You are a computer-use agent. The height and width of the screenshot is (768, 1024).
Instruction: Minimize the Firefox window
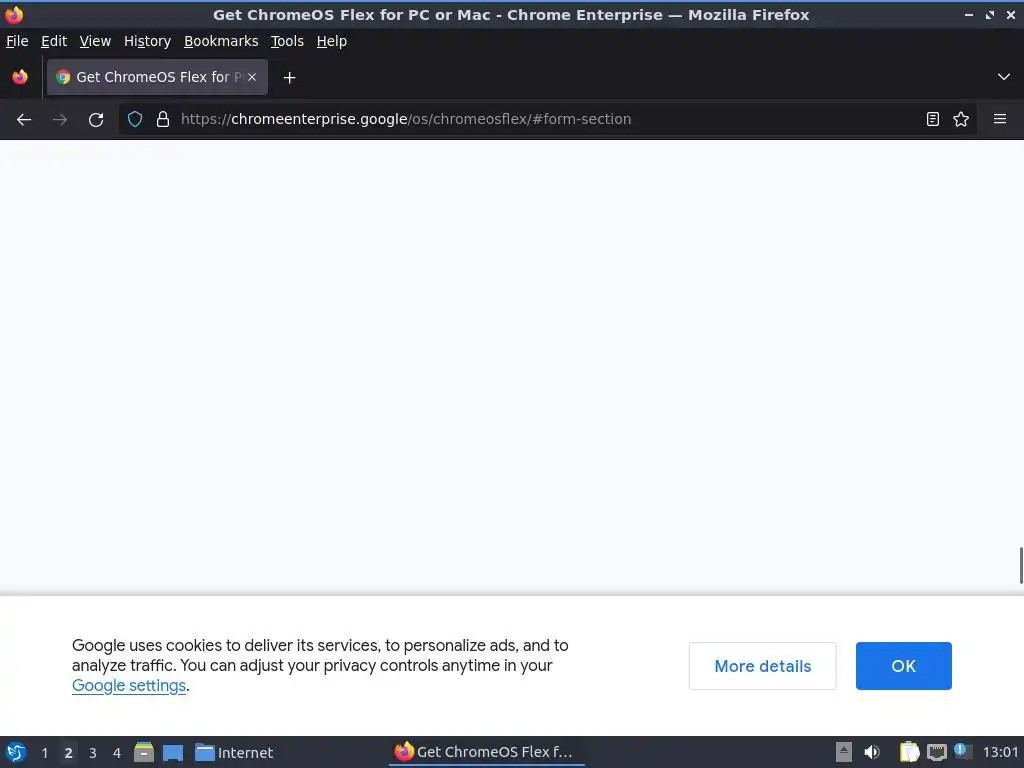(x=969, y=14)
